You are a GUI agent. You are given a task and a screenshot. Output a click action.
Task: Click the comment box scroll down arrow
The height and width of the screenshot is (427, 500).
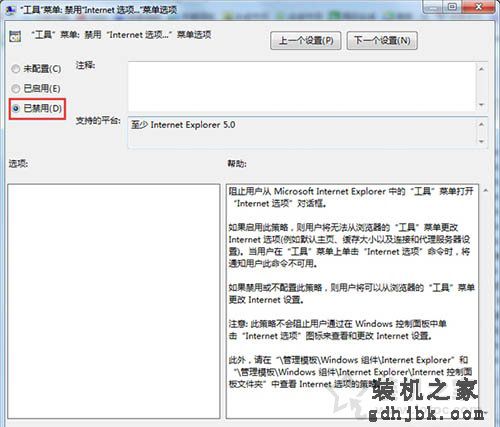[481, 105]
